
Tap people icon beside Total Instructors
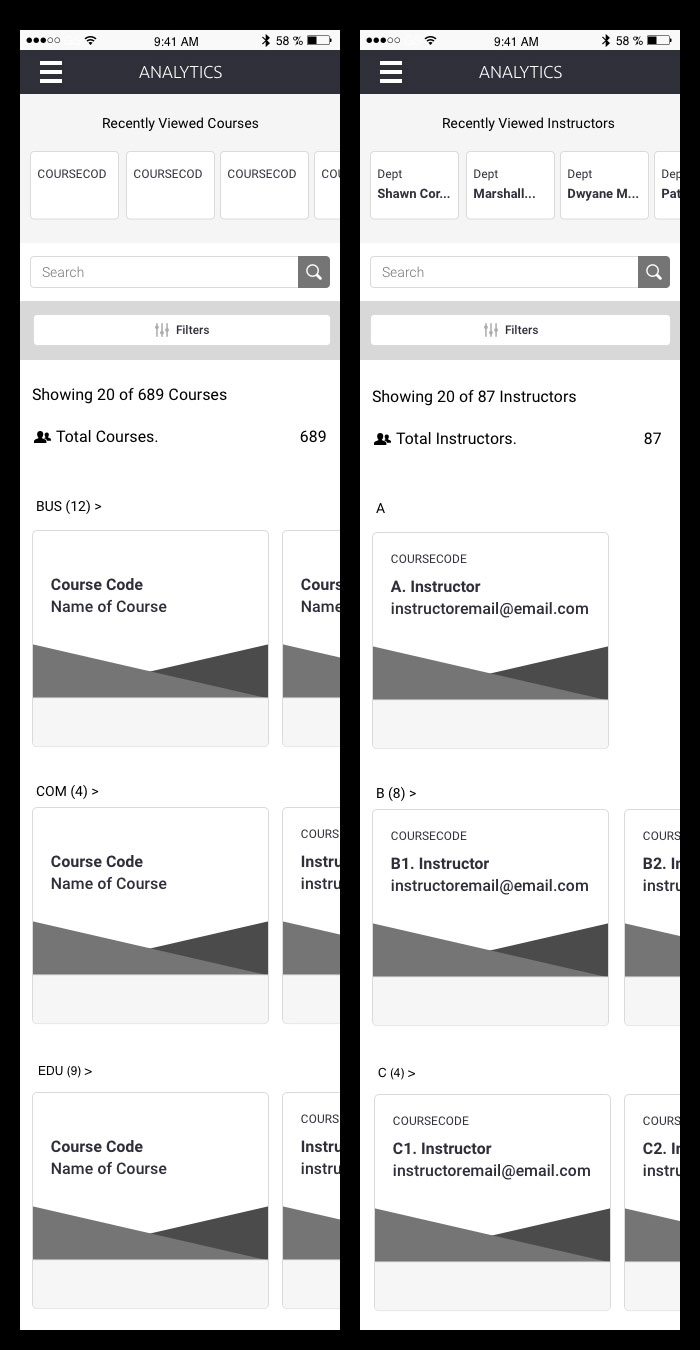point(382,439)
